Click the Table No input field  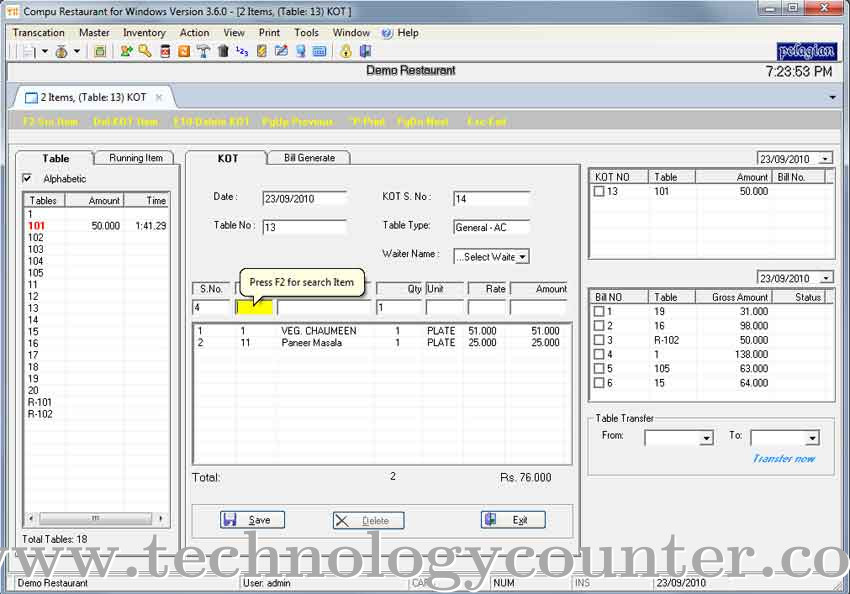pyautogui.click(x=305, y=227)
